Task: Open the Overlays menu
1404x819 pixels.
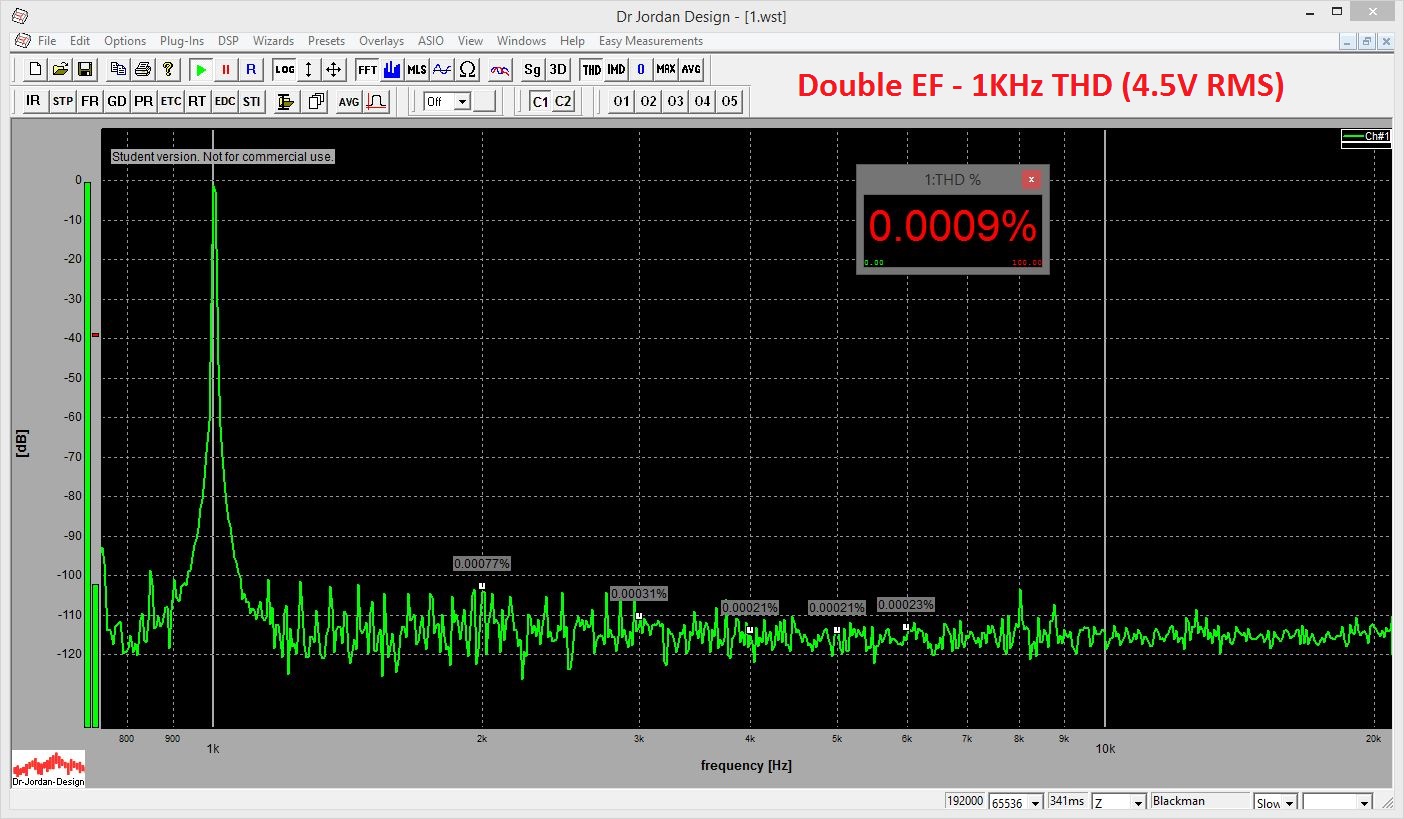Action: (x=381, y=41)
